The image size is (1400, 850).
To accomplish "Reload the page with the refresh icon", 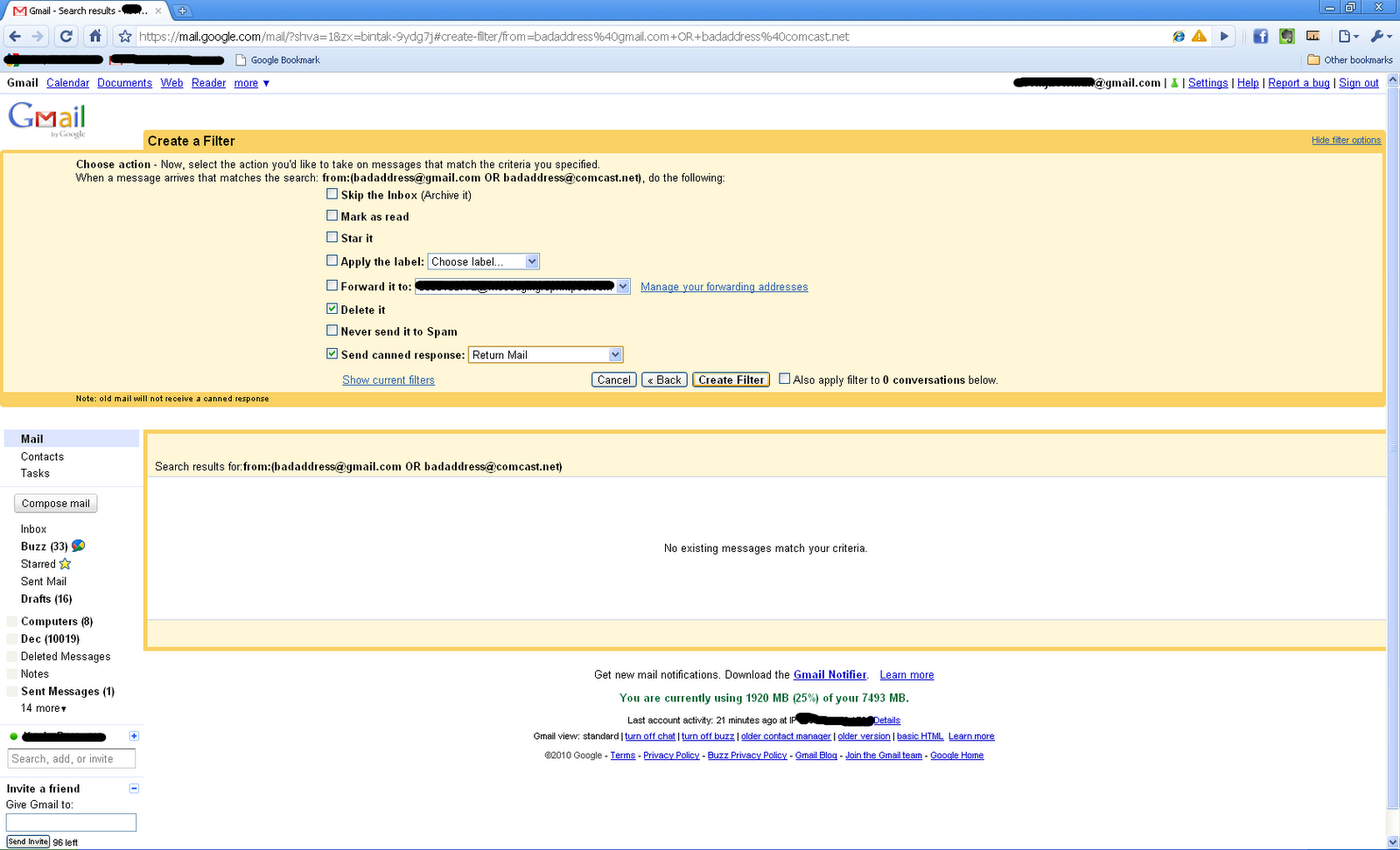I will 66,37.
